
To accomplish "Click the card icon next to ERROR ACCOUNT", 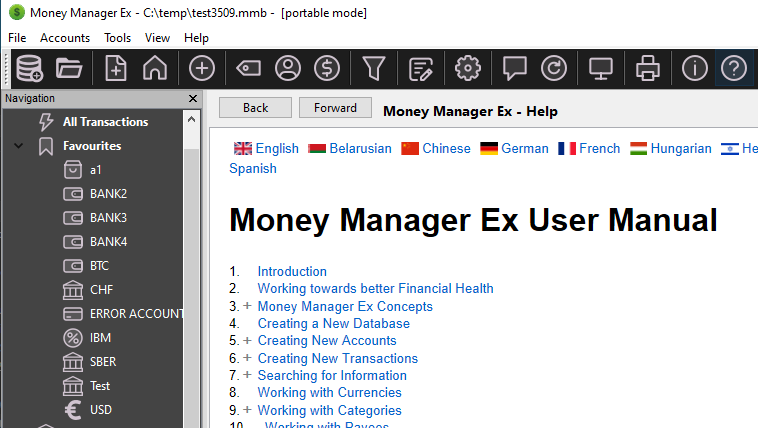I will 73,314.
